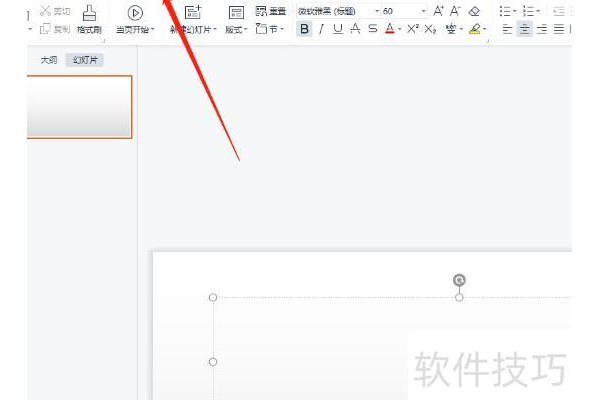Start slideshow from current slide play icon
Screen dimensions: 600x400
[x=135, y=13]
